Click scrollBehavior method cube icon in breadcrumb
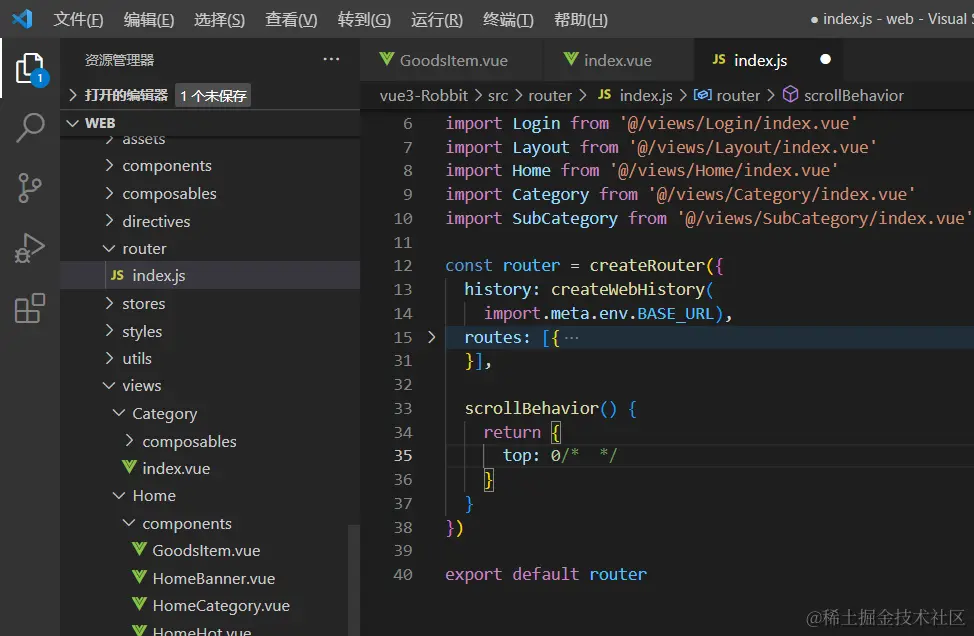Image resolution: width=974 pixels, height=636 pixels. [790, 94]
